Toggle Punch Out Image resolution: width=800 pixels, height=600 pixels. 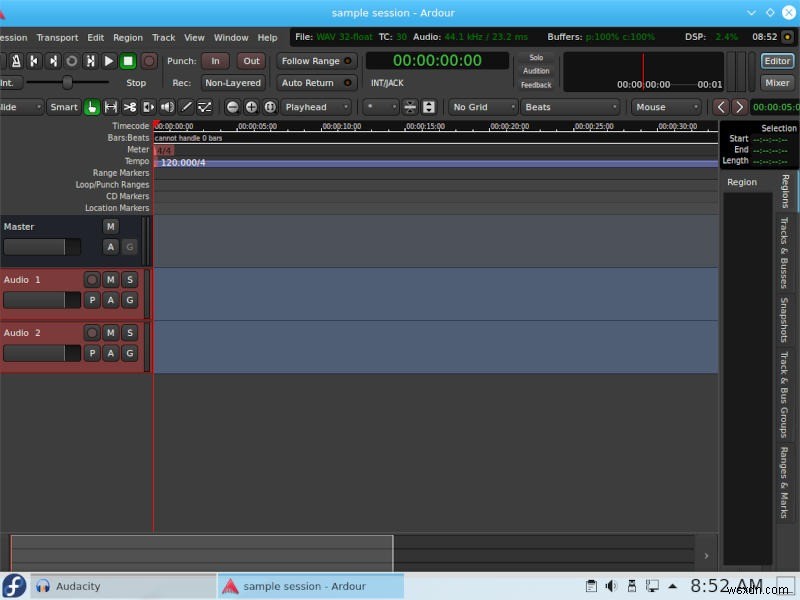[x=252, y=61]
